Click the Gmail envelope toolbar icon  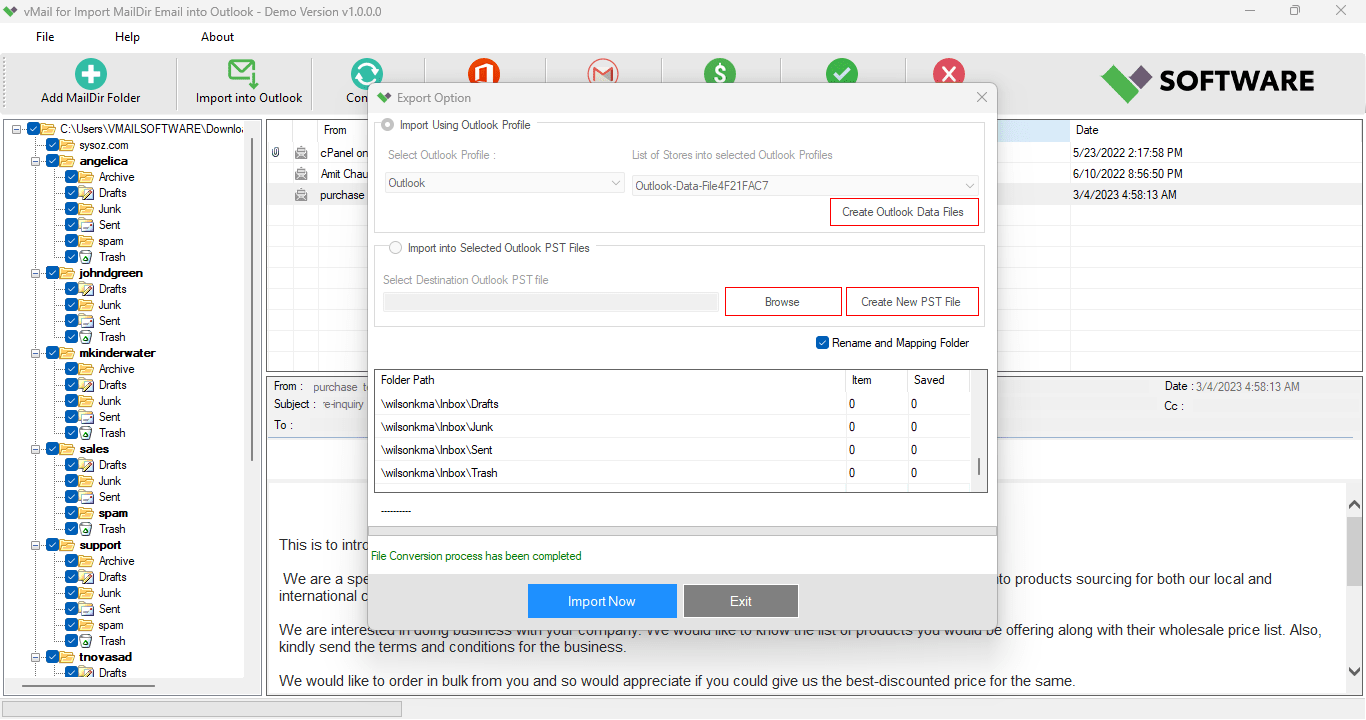click(x=602, y=72)
